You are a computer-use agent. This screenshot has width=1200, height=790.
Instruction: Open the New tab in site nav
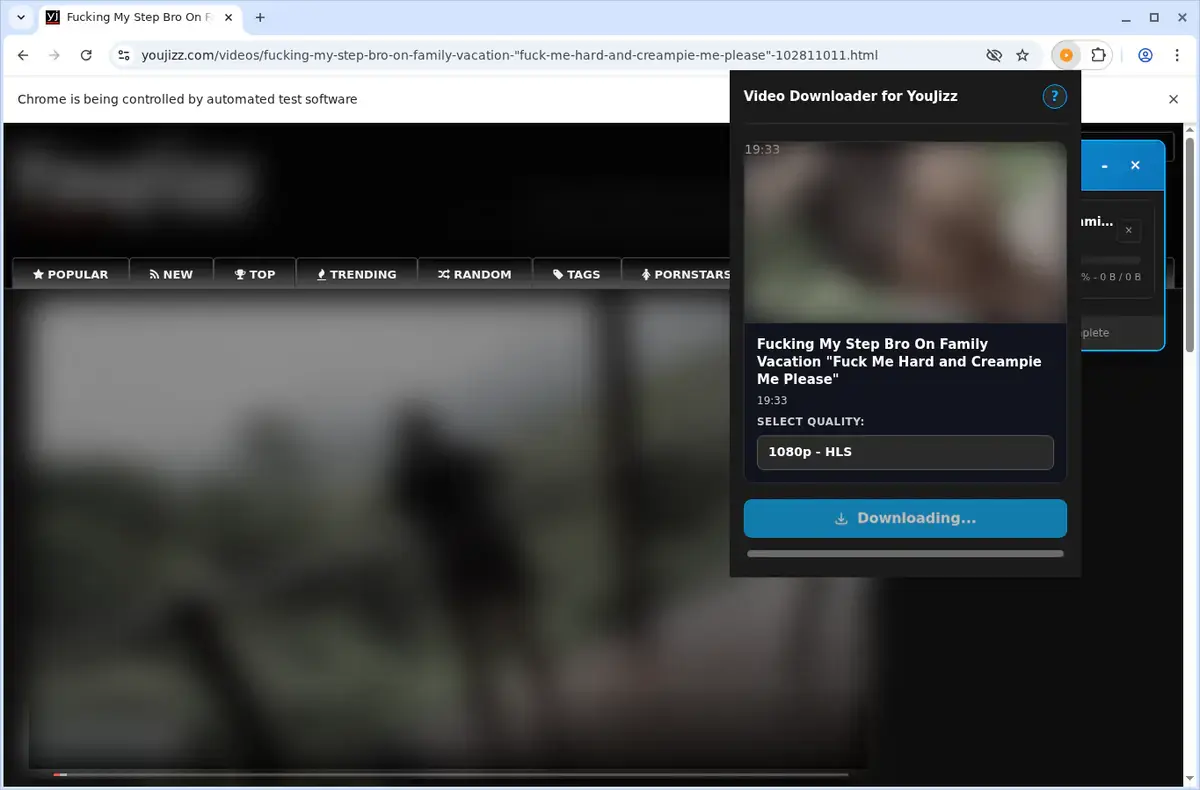pos(171,274)
